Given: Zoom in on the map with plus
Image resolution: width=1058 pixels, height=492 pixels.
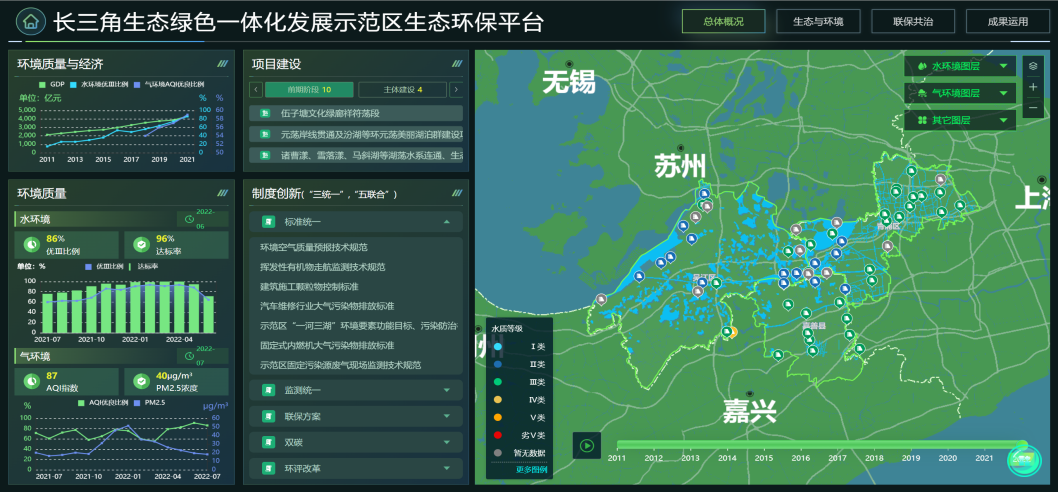Looking at the screenshot, I should [x=1033, y=87].
